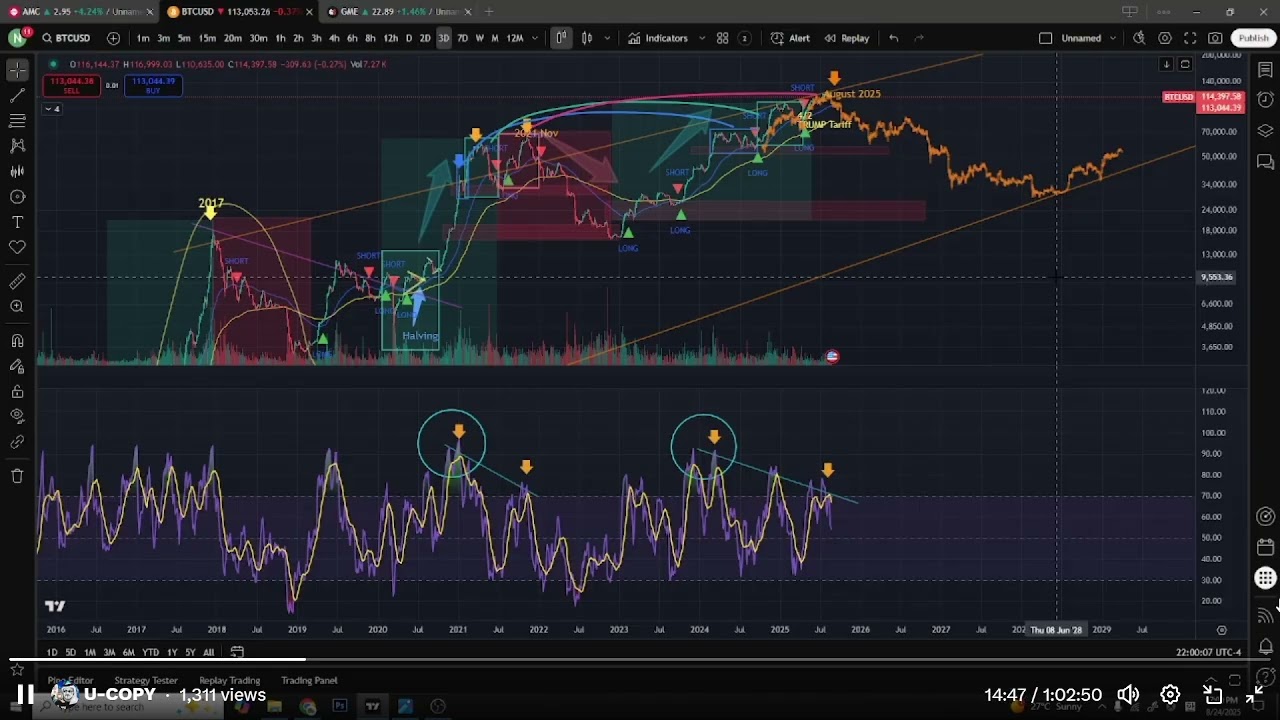Collapse the indicator legend with 4 chevron
Screen dimensions: 1280x720
52,108
